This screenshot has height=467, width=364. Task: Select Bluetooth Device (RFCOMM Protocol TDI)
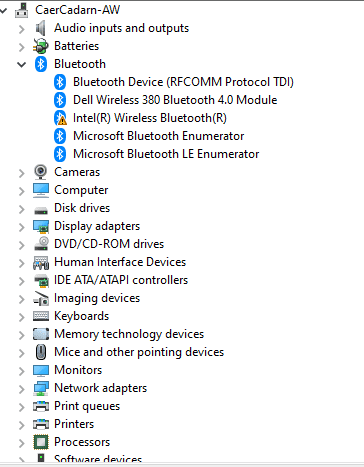(183, 82)
